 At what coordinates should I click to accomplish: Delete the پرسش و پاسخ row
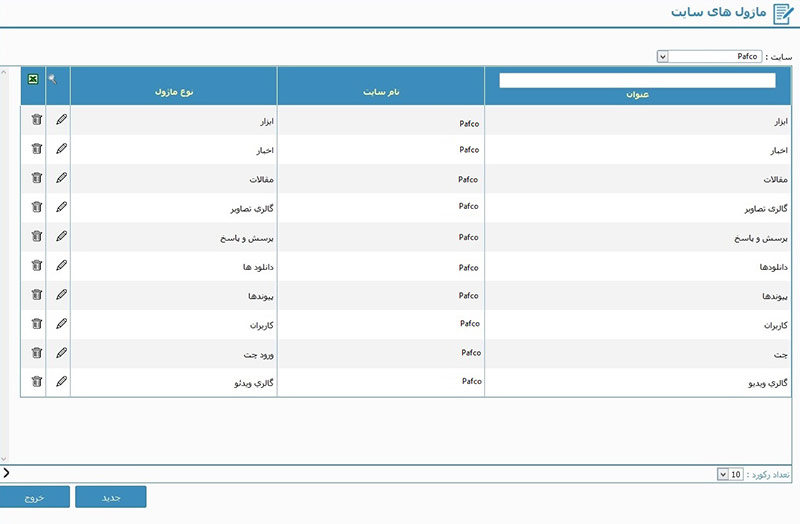click(x=37, y=236)
